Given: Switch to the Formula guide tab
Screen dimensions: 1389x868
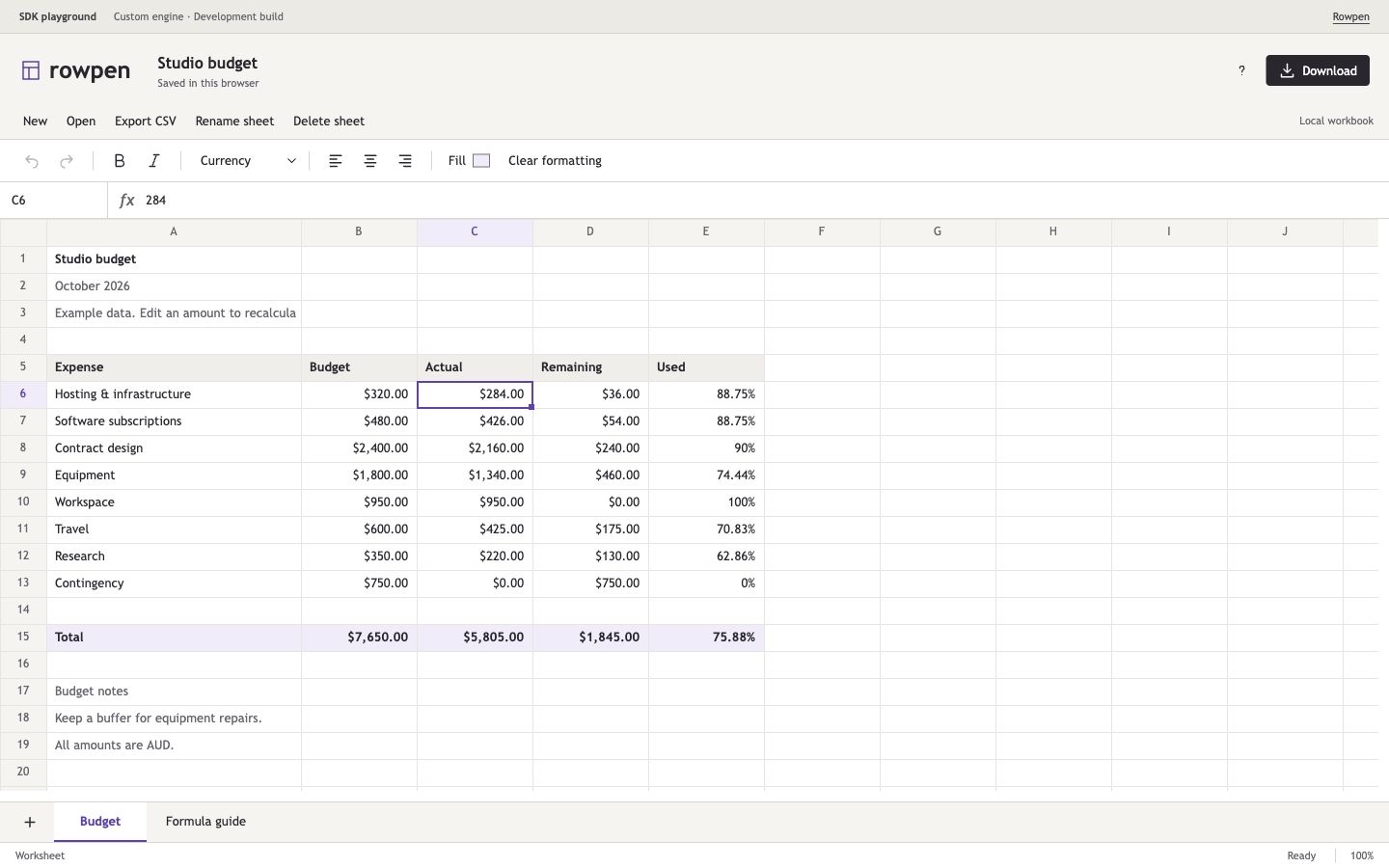Looking at the screenshot, I should click(205, 822).
